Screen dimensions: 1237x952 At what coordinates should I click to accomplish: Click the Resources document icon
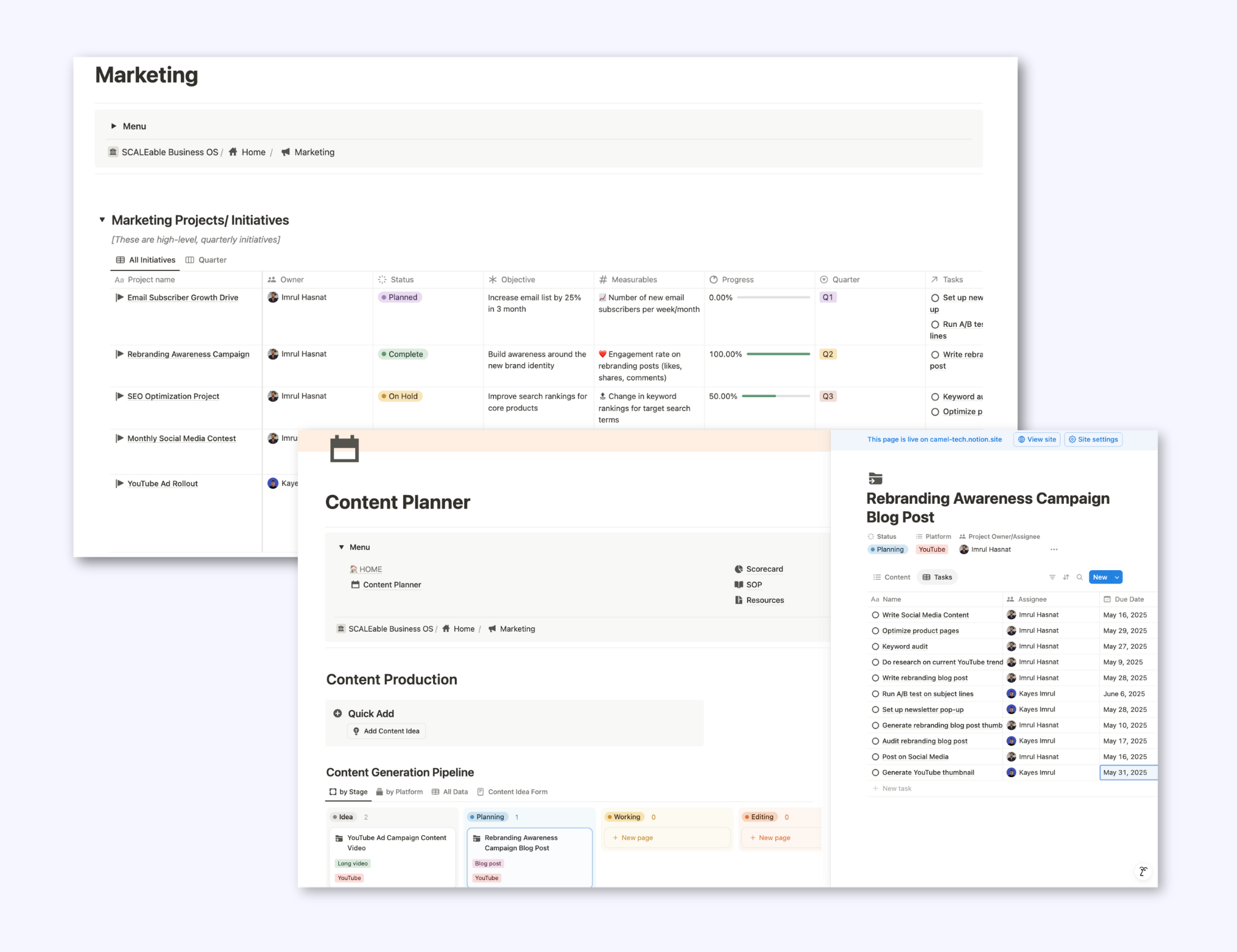[x=738, y=600]
